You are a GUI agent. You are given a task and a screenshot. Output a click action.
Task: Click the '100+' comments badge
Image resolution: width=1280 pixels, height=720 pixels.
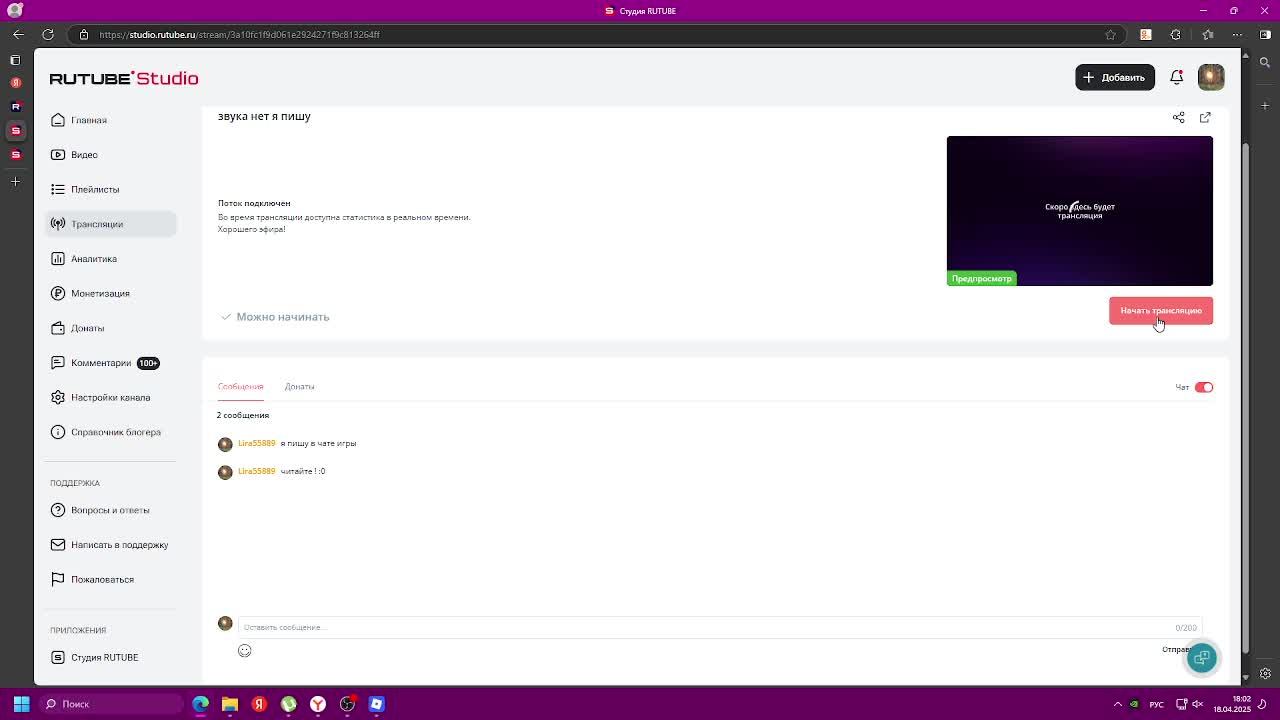pos(148,363)
